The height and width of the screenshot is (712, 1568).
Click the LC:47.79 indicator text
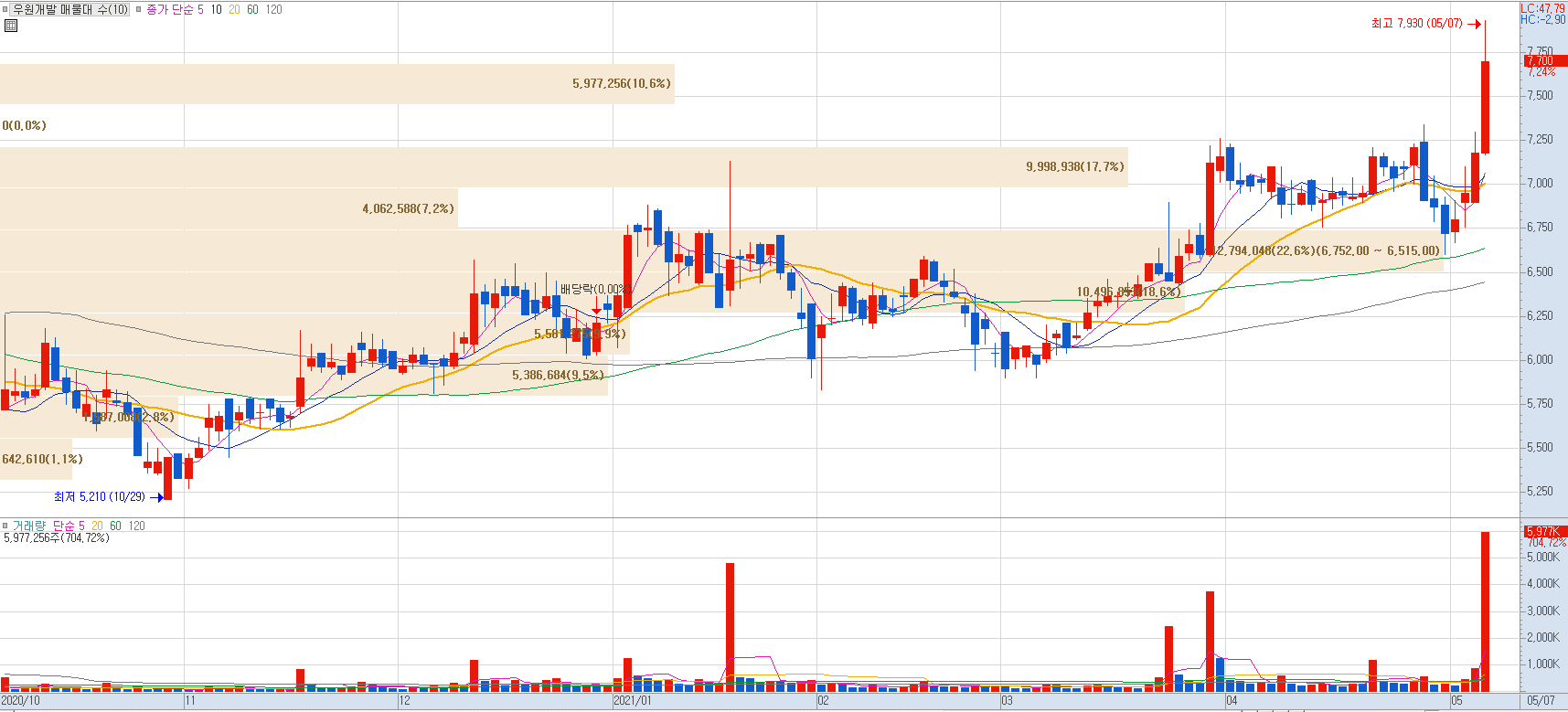click(x=1542, y=8)
